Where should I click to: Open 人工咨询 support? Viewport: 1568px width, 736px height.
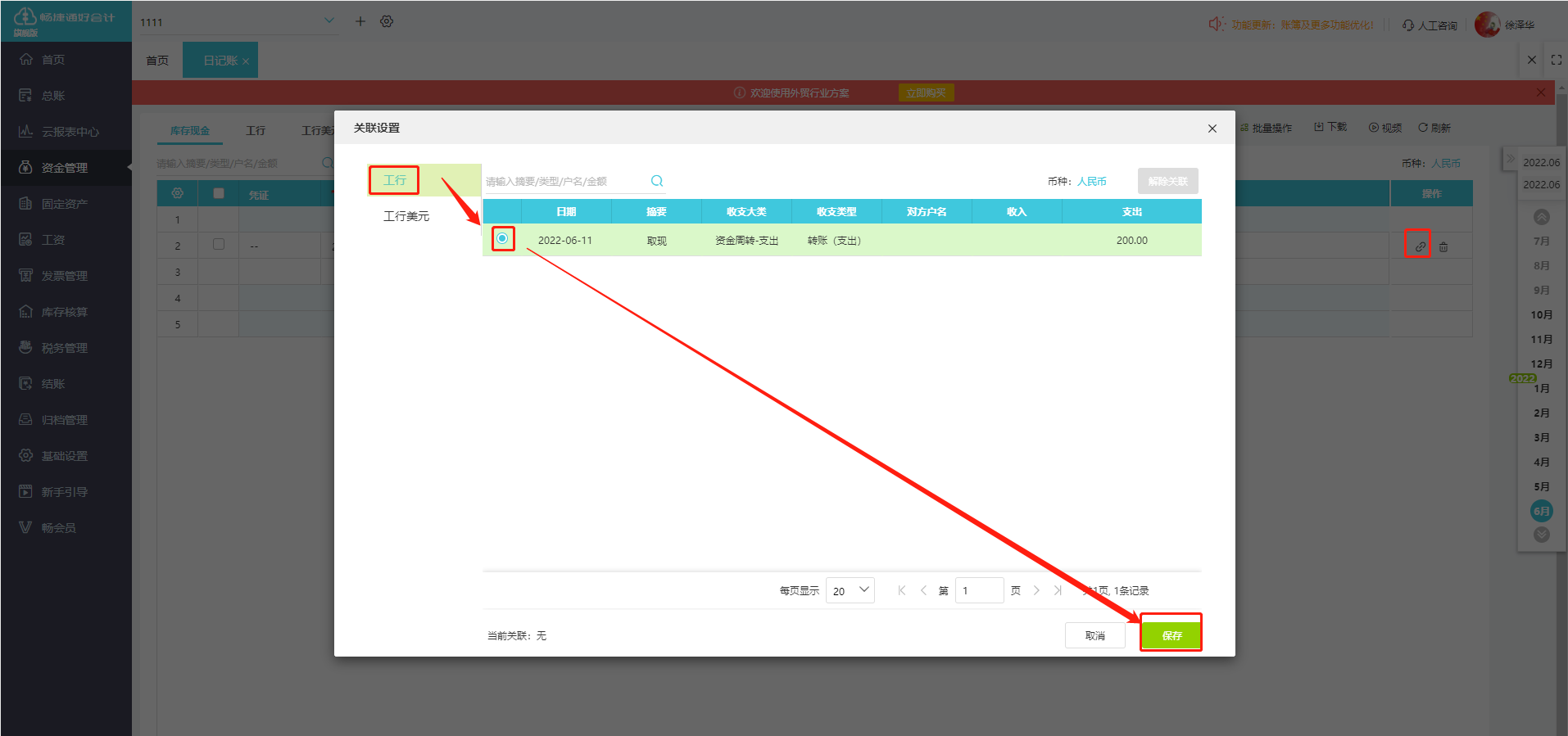point(1430,25)
